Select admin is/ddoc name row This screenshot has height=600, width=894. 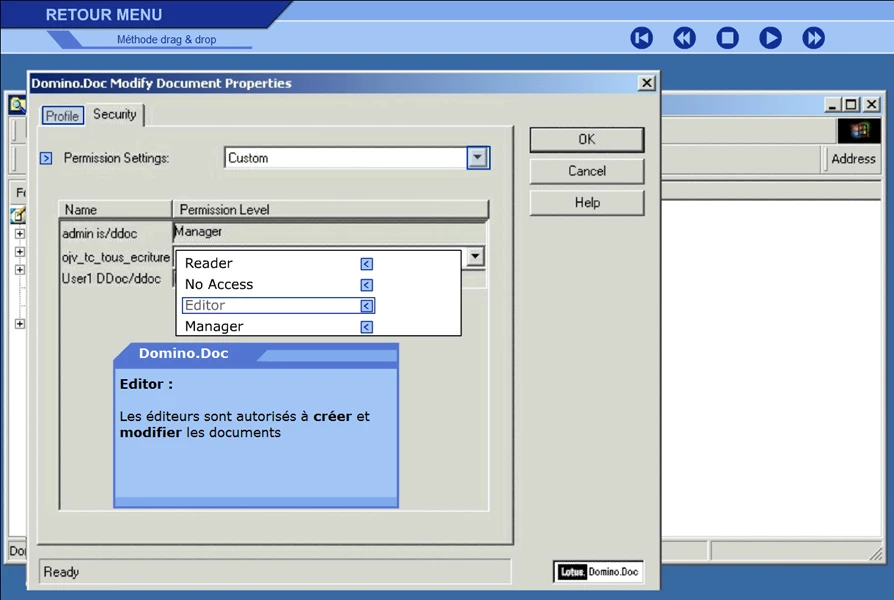pos(99,234)
